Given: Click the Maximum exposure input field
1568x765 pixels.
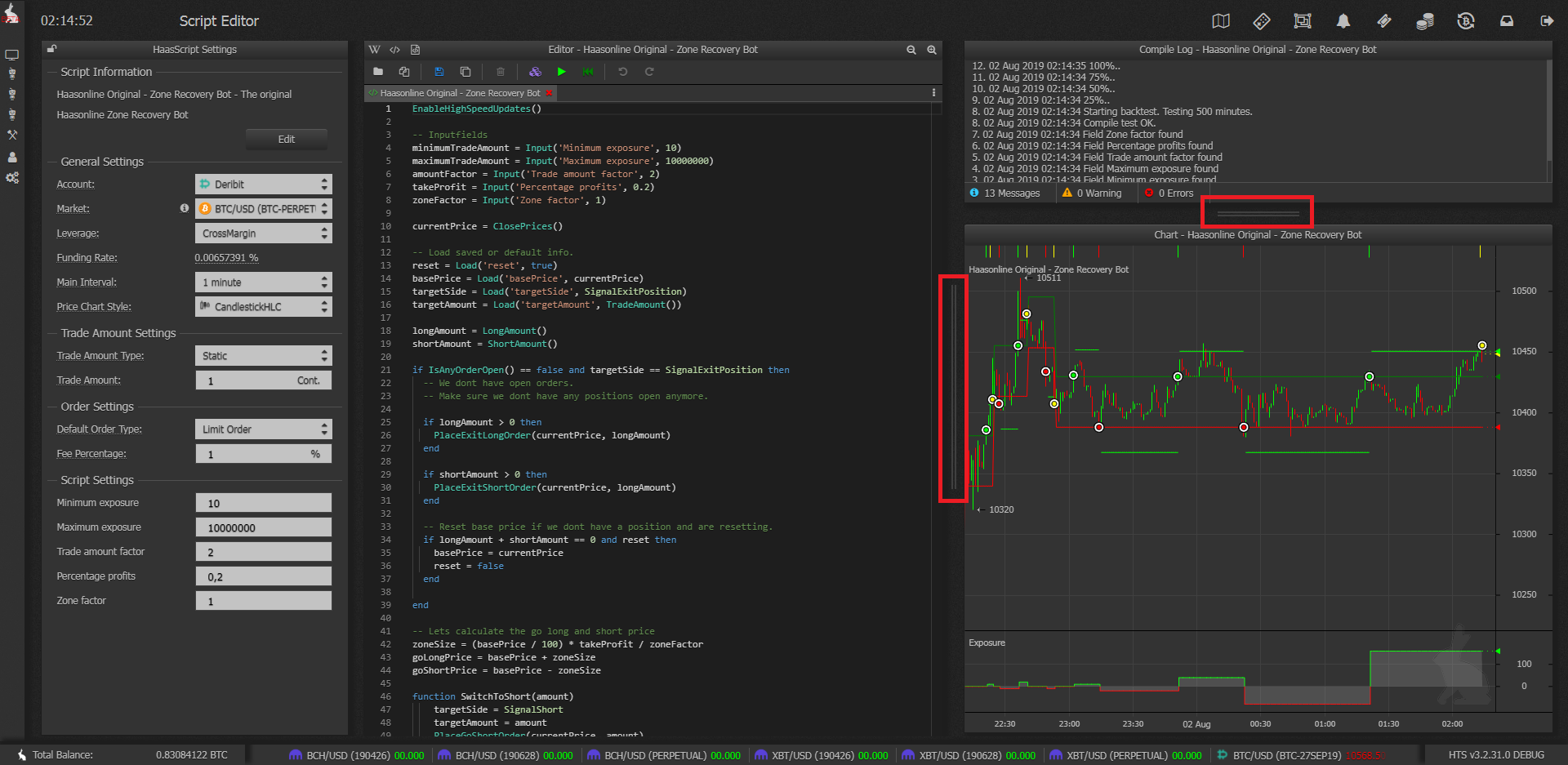Looking at the screenshot, I should (264, 527).
